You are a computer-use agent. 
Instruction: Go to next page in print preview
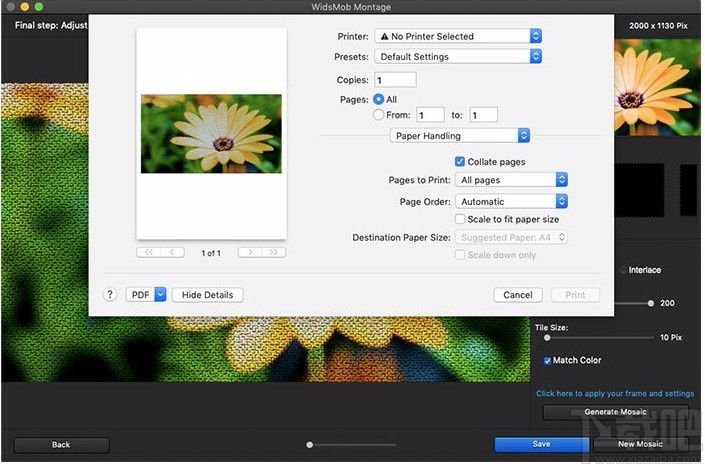point(250,252)
